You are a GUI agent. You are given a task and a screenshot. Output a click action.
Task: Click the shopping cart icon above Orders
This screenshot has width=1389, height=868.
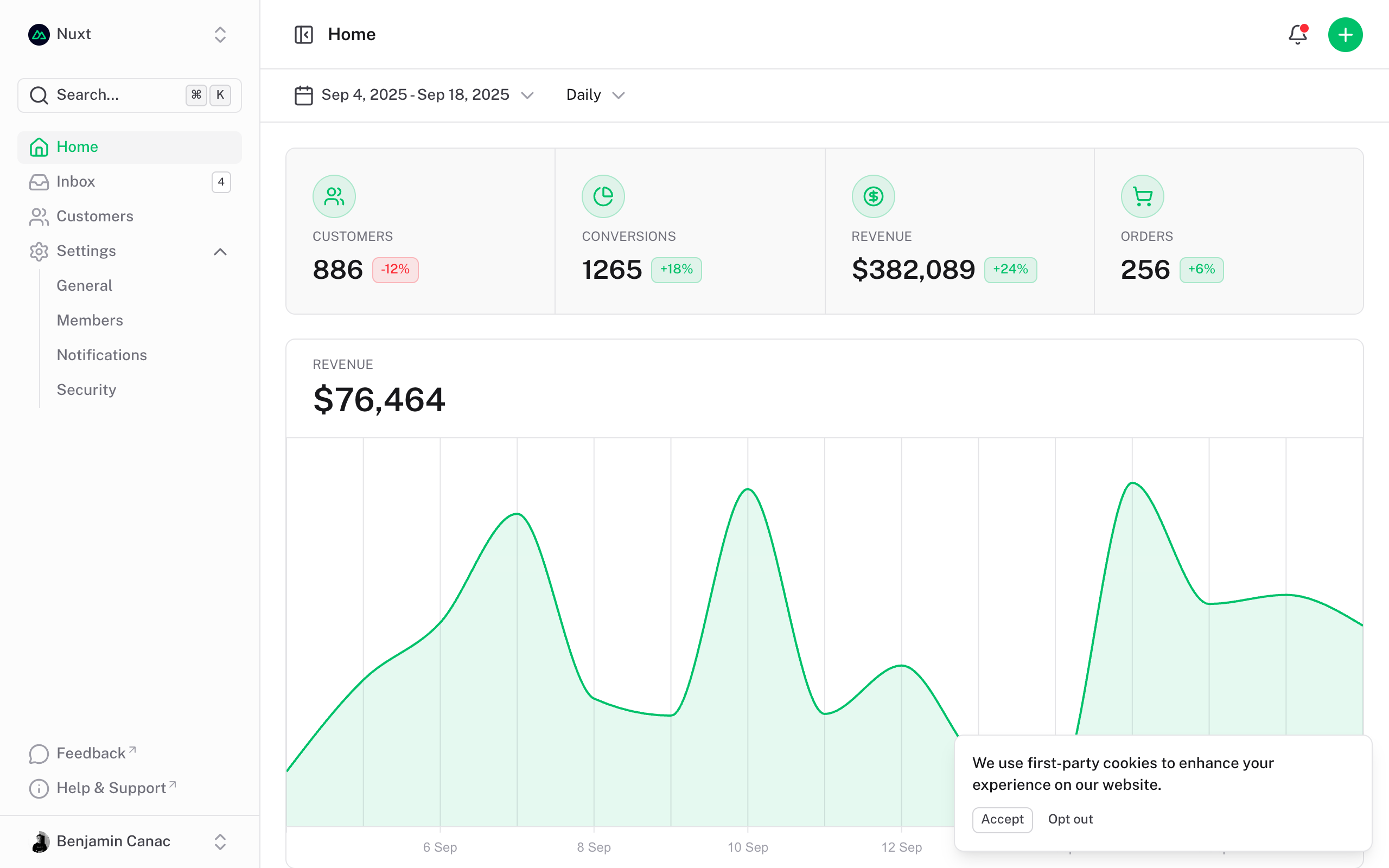1142,196
